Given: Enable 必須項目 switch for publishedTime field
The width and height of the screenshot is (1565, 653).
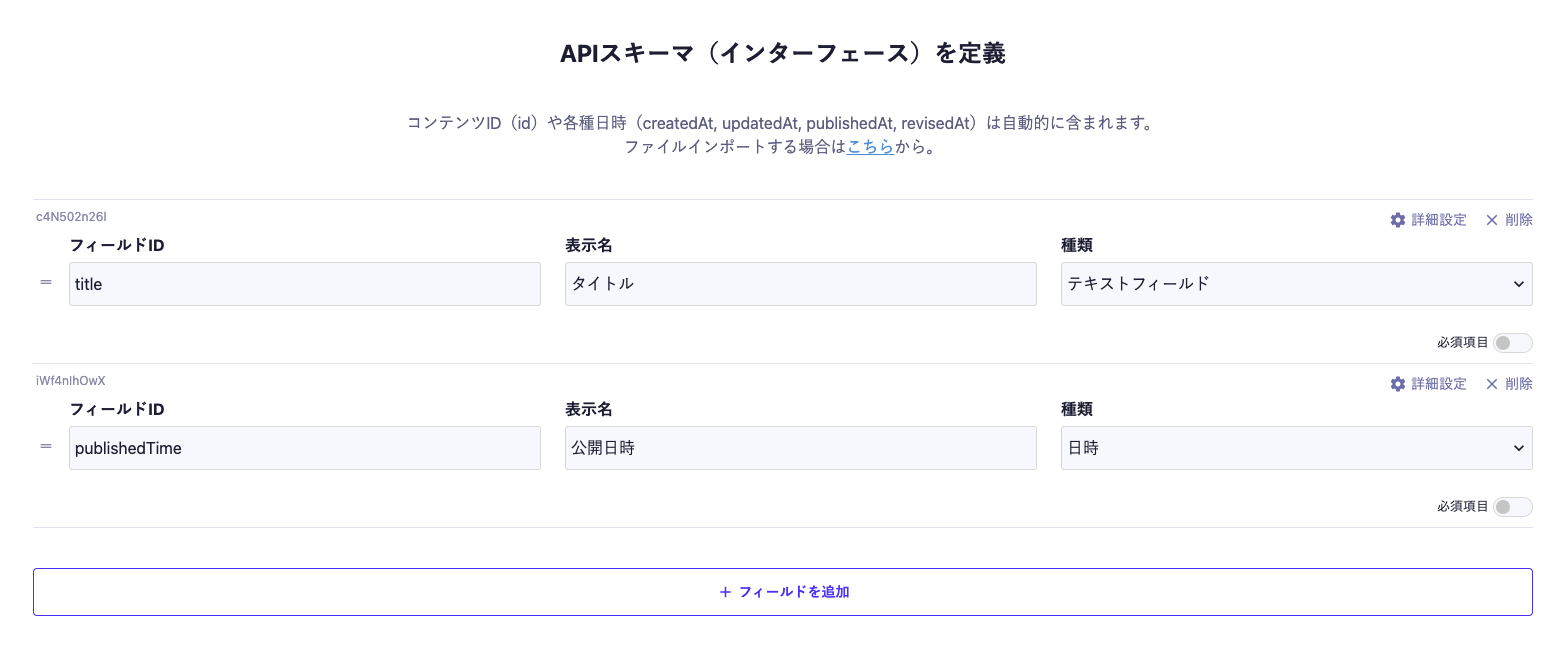Looking at the screenshot, I should click(1511, 507).
